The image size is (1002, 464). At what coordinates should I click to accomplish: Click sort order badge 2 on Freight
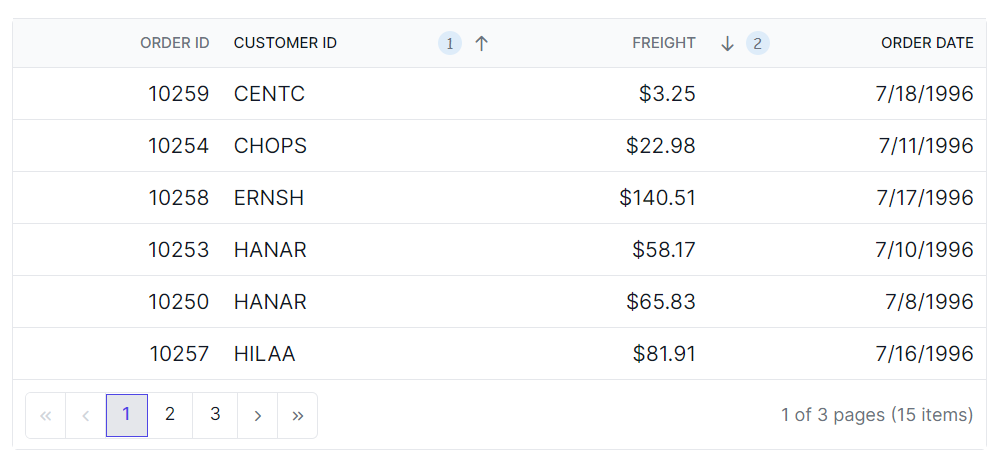[x=758, y=43]
